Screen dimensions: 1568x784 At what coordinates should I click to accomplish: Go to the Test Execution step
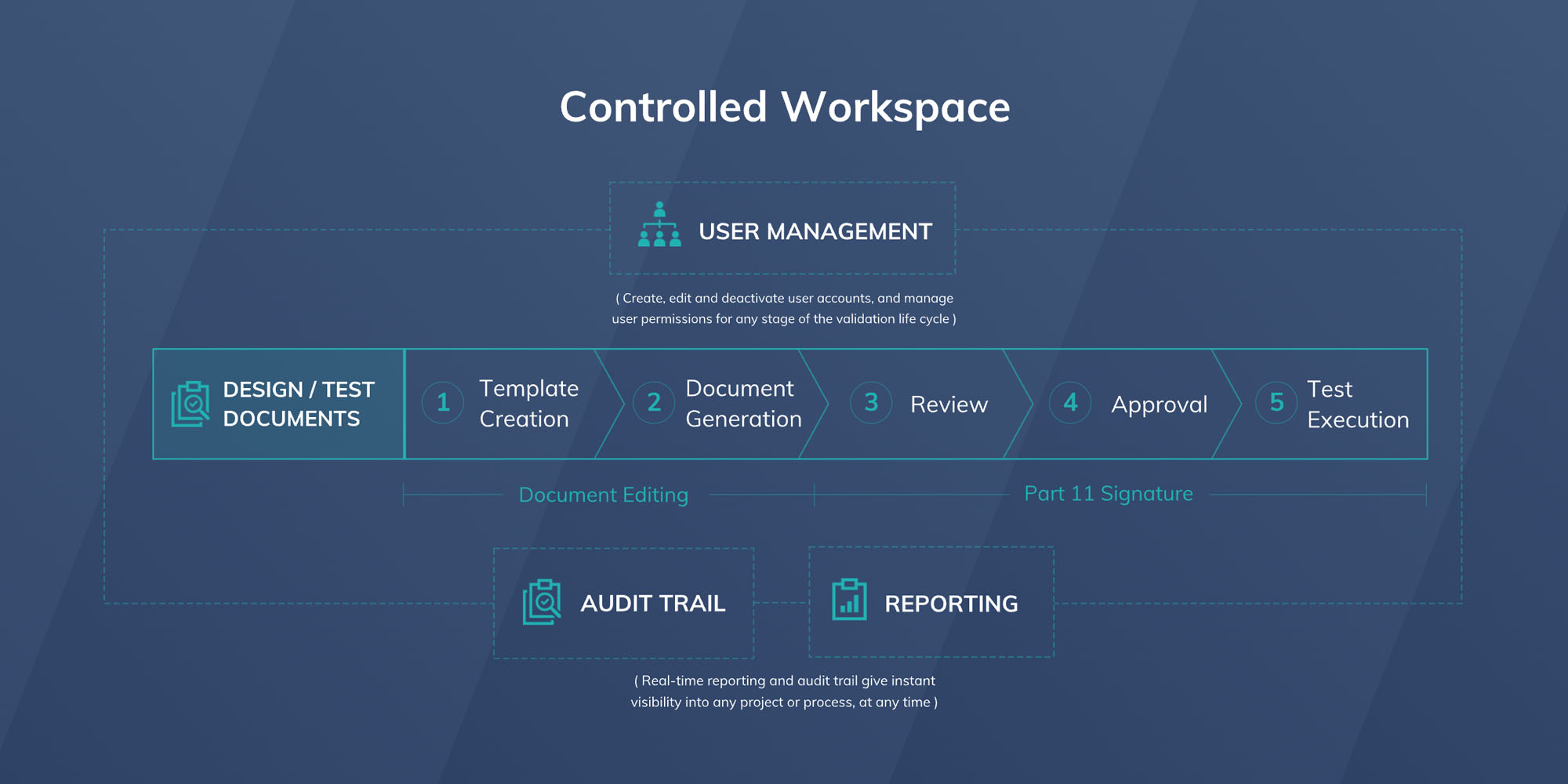[x=1358, y=405]
